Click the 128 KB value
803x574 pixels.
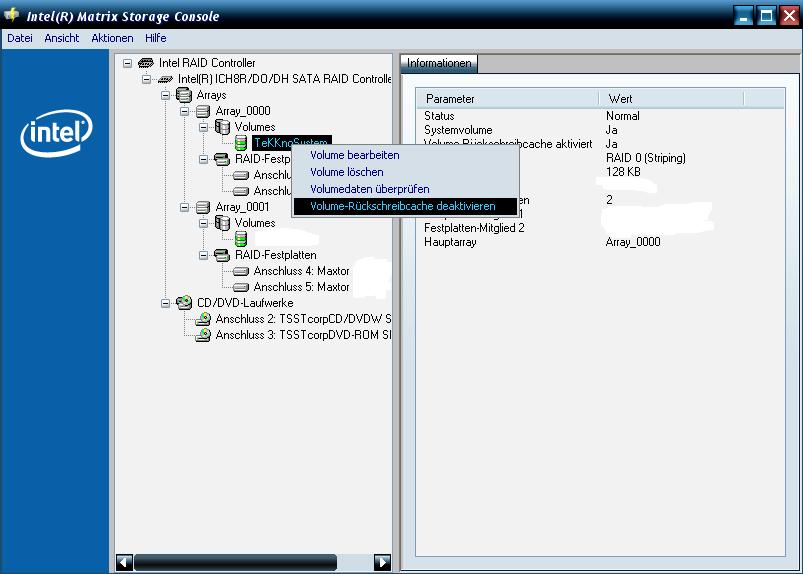pos(623,172)
